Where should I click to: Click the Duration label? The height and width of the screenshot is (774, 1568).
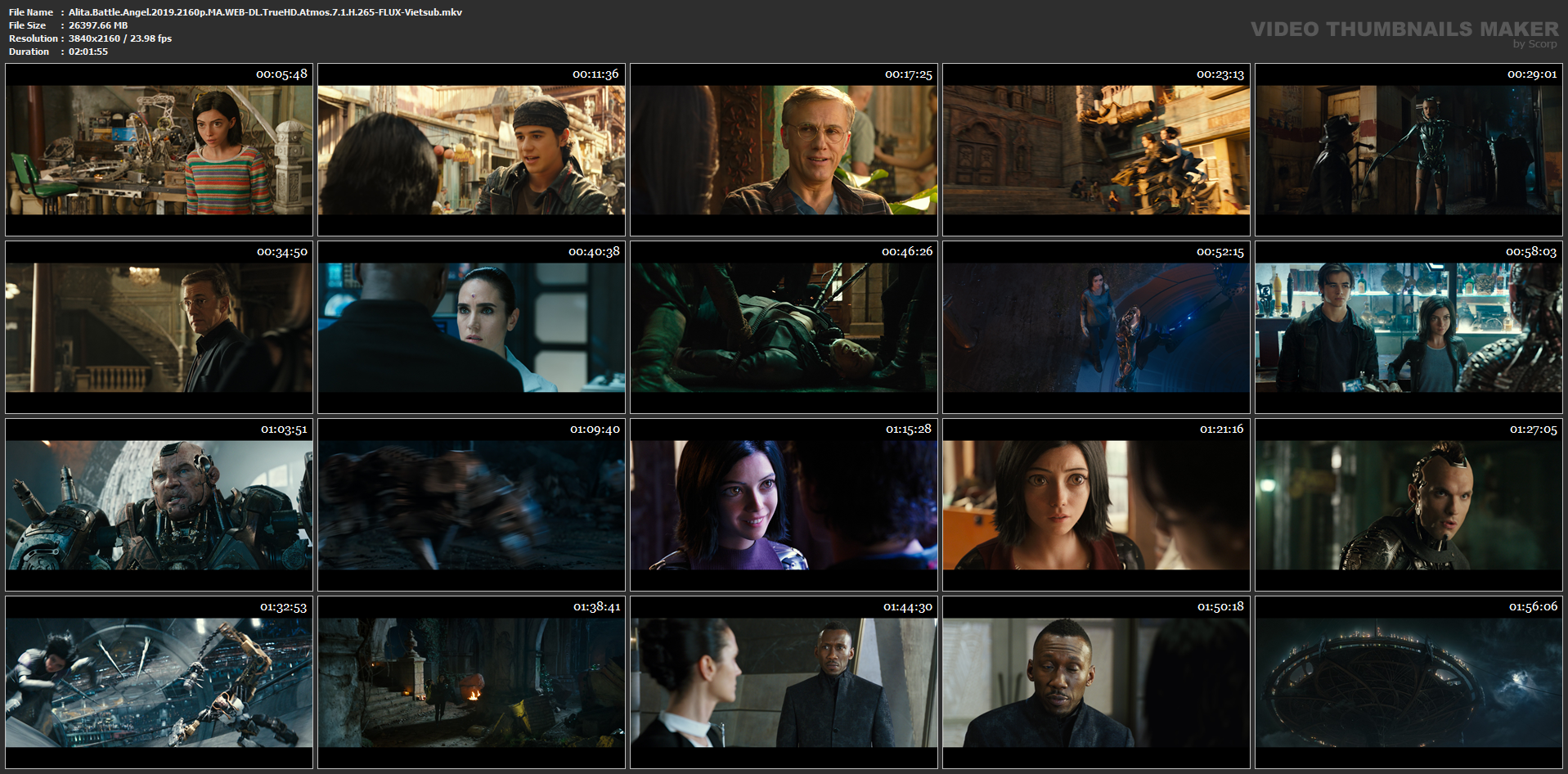pos(29,52)
